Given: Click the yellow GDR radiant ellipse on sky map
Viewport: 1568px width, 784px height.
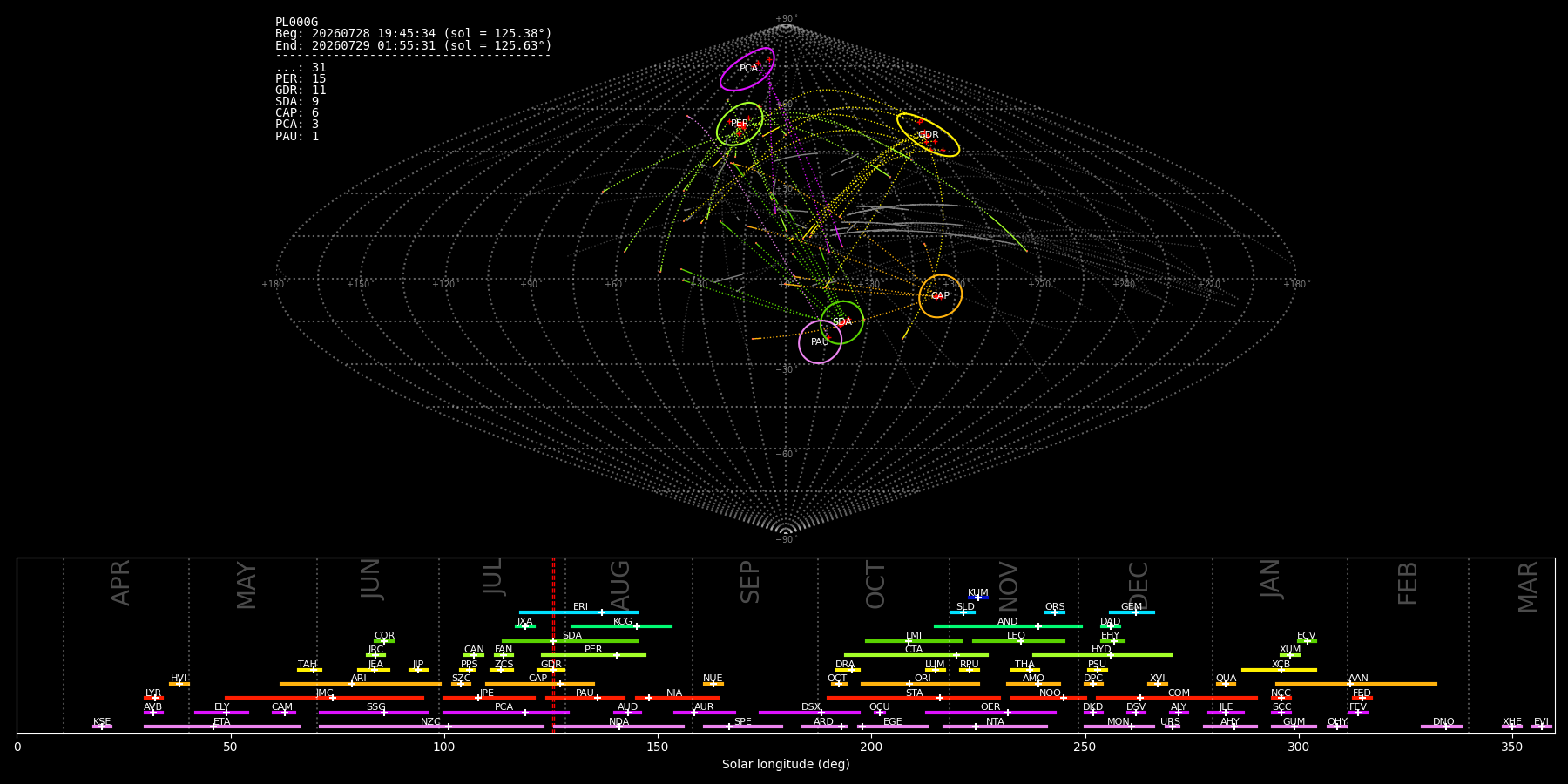Looking at the screenshot, I should (928, 135).
